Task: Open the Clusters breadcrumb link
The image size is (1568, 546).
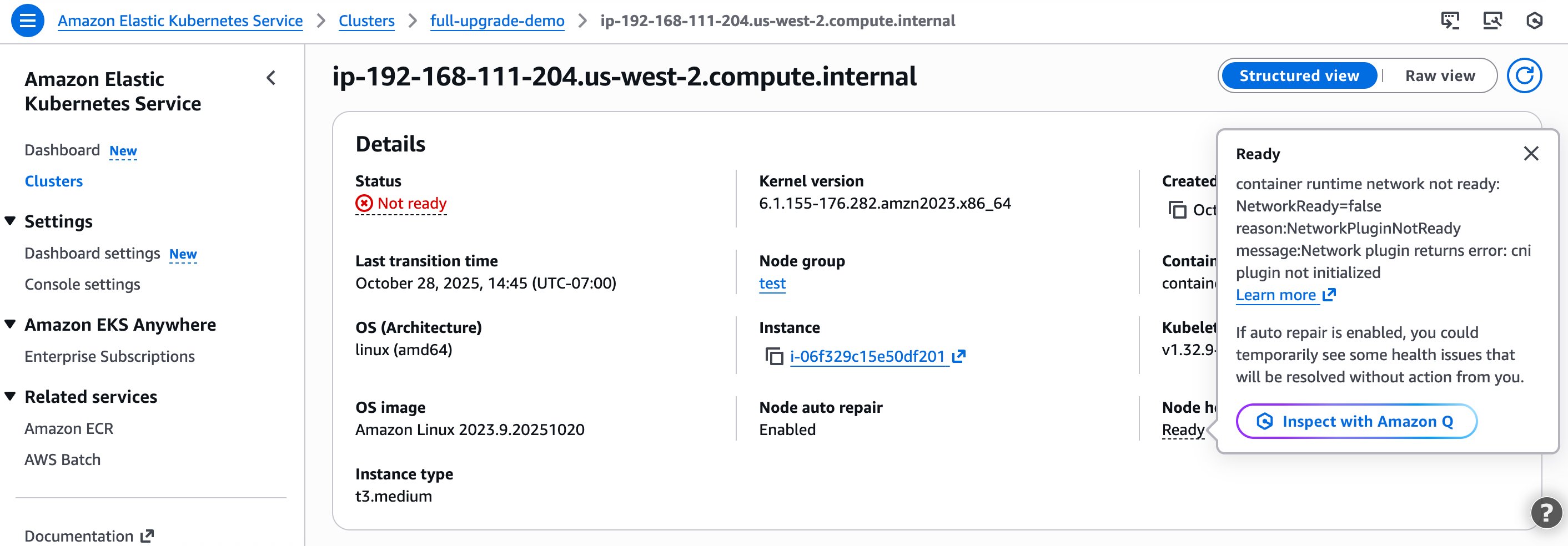Action: pyautogui.click(x=366, y=20)
